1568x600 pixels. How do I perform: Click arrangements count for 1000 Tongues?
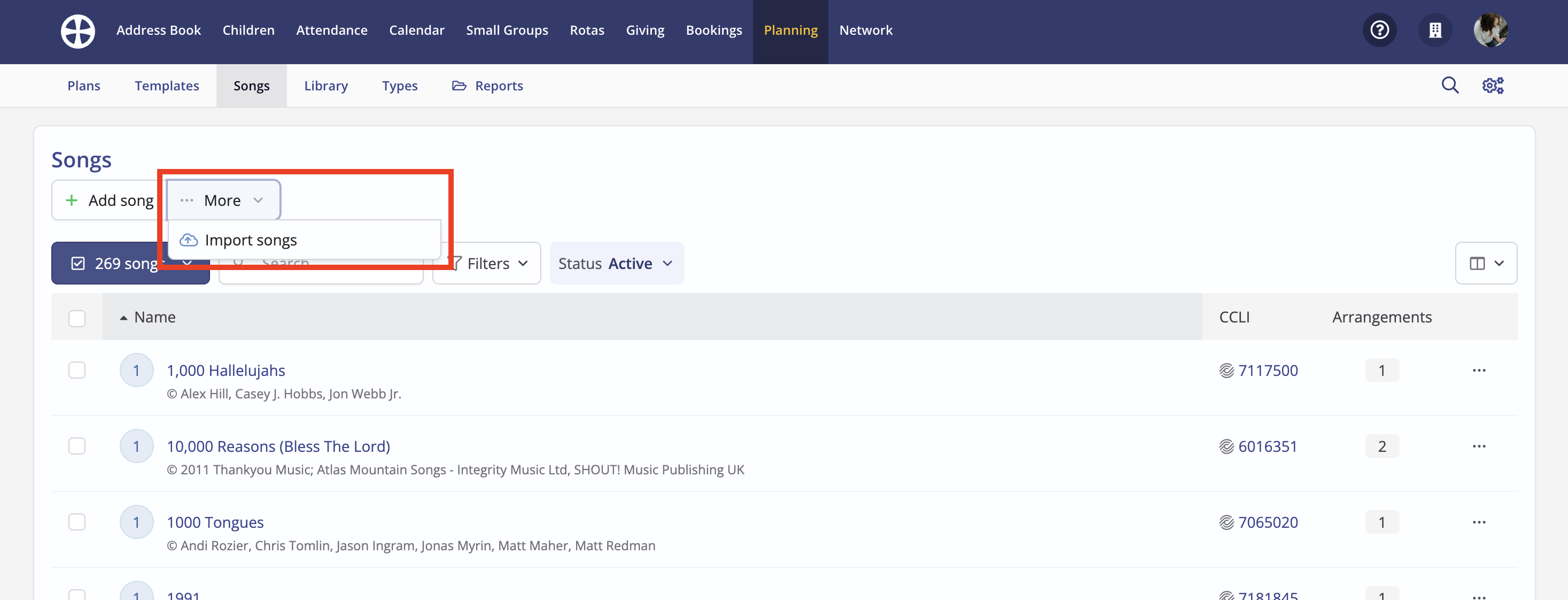(1381, 522)
